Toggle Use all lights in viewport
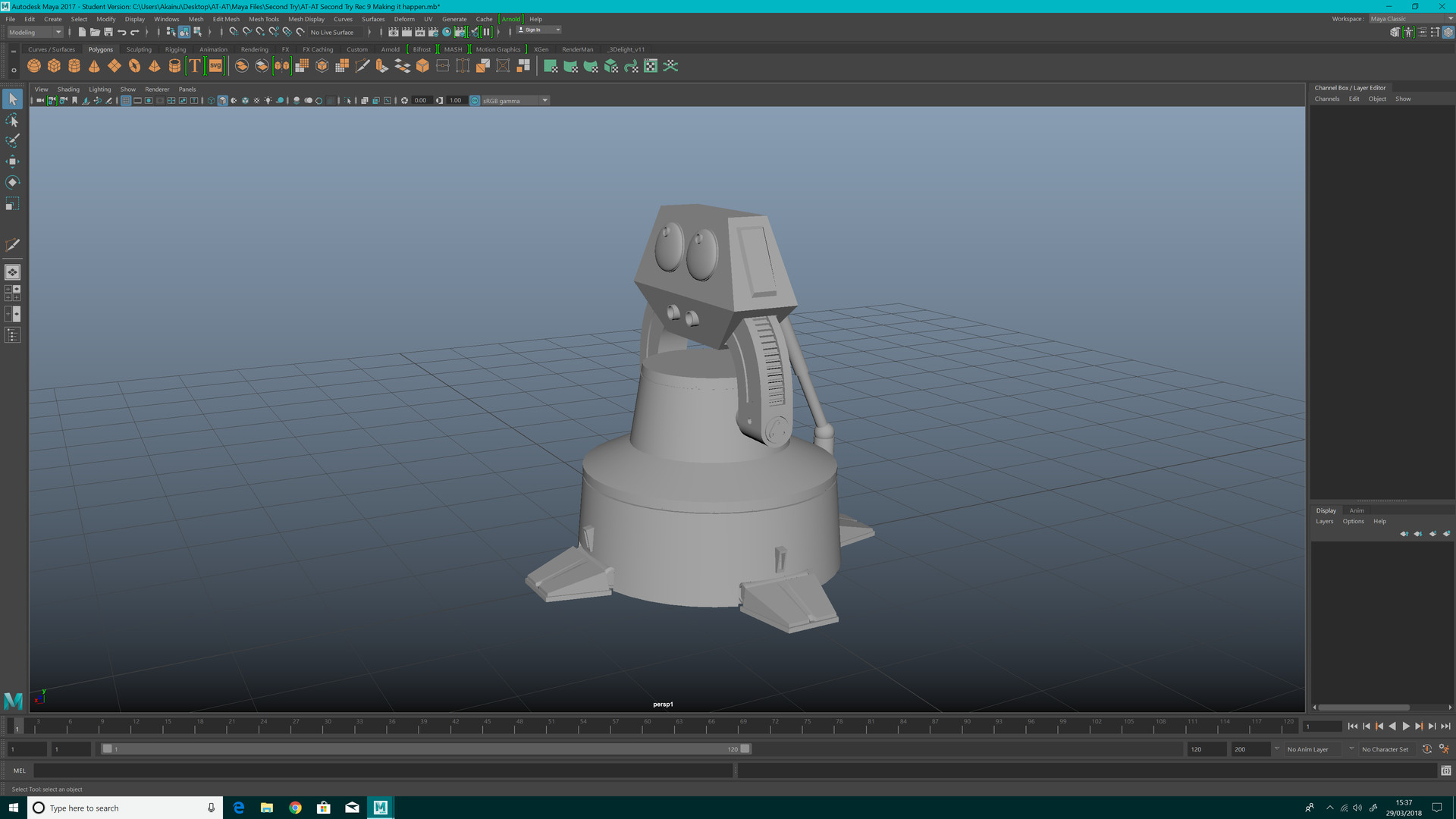Screen dimensions: 1456x819 click(x=268, y=100)
